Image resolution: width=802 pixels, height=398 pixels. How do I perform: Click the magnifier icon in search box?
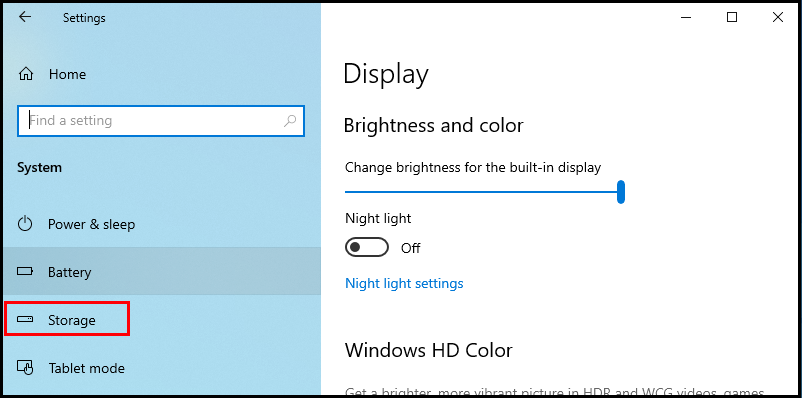290,121
